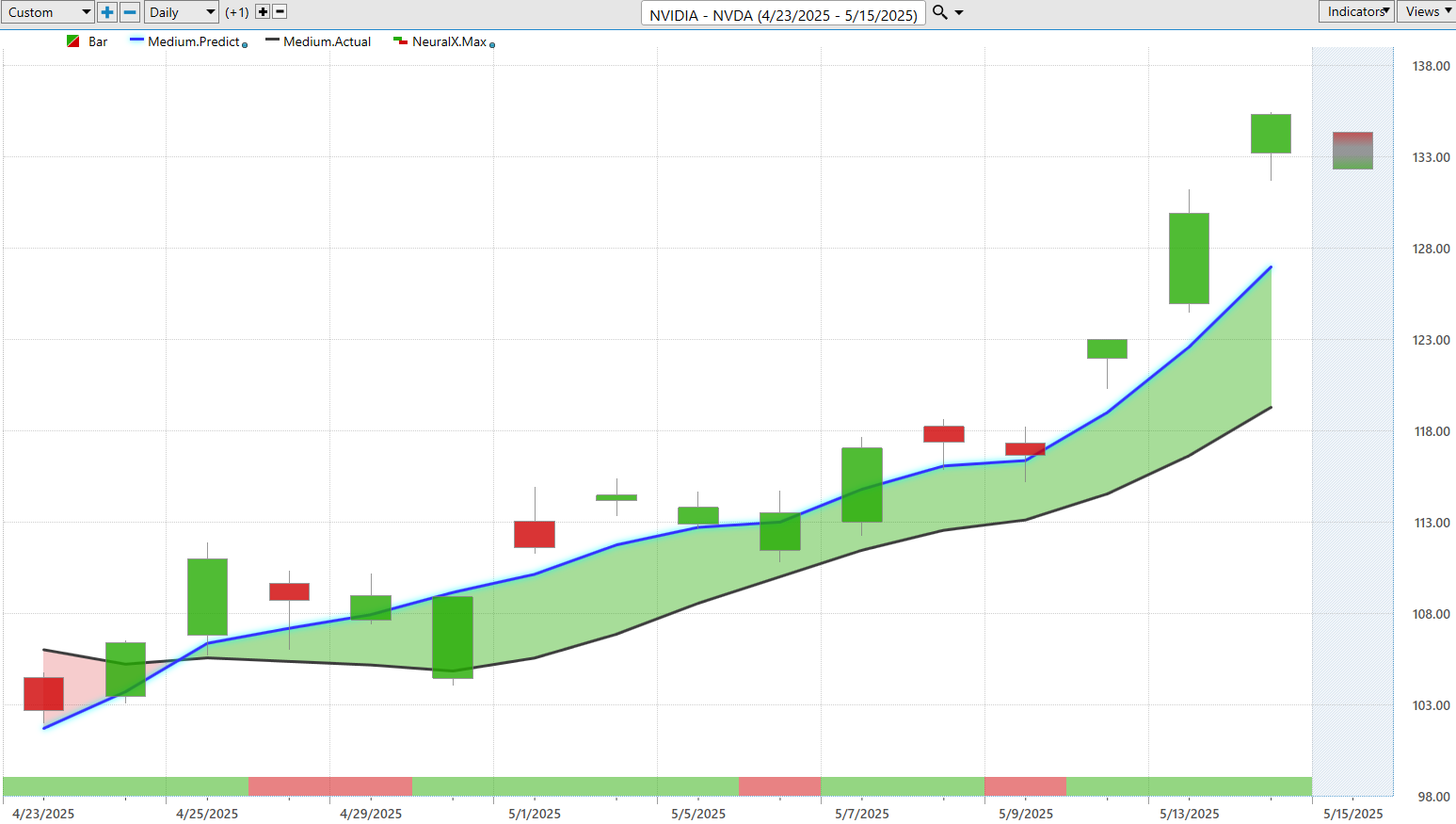The image size is (1456, 824).
Task: Click the red candle above 4/23/2025
Action: (x=43, y=694)
